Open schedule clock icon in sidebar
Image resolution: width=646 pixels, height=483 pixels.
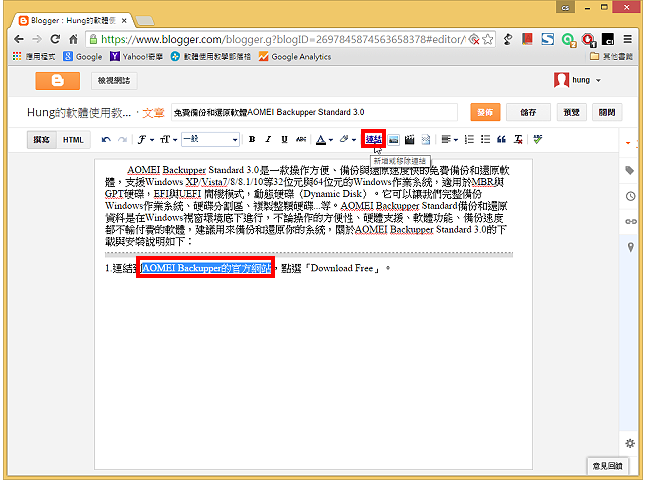tap(630, 196)
